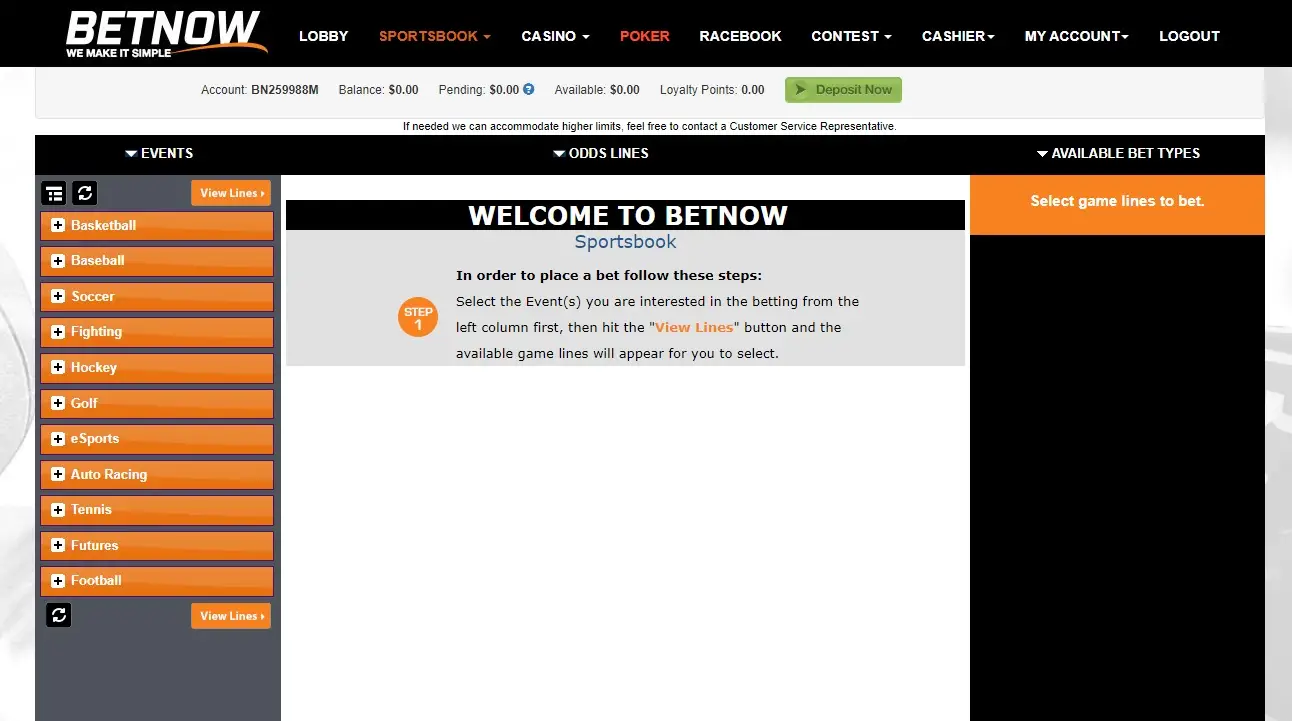The height and width of the screenshot is (721, 1292).
Task: Open the Lobby page
Action: click(324, 36)
